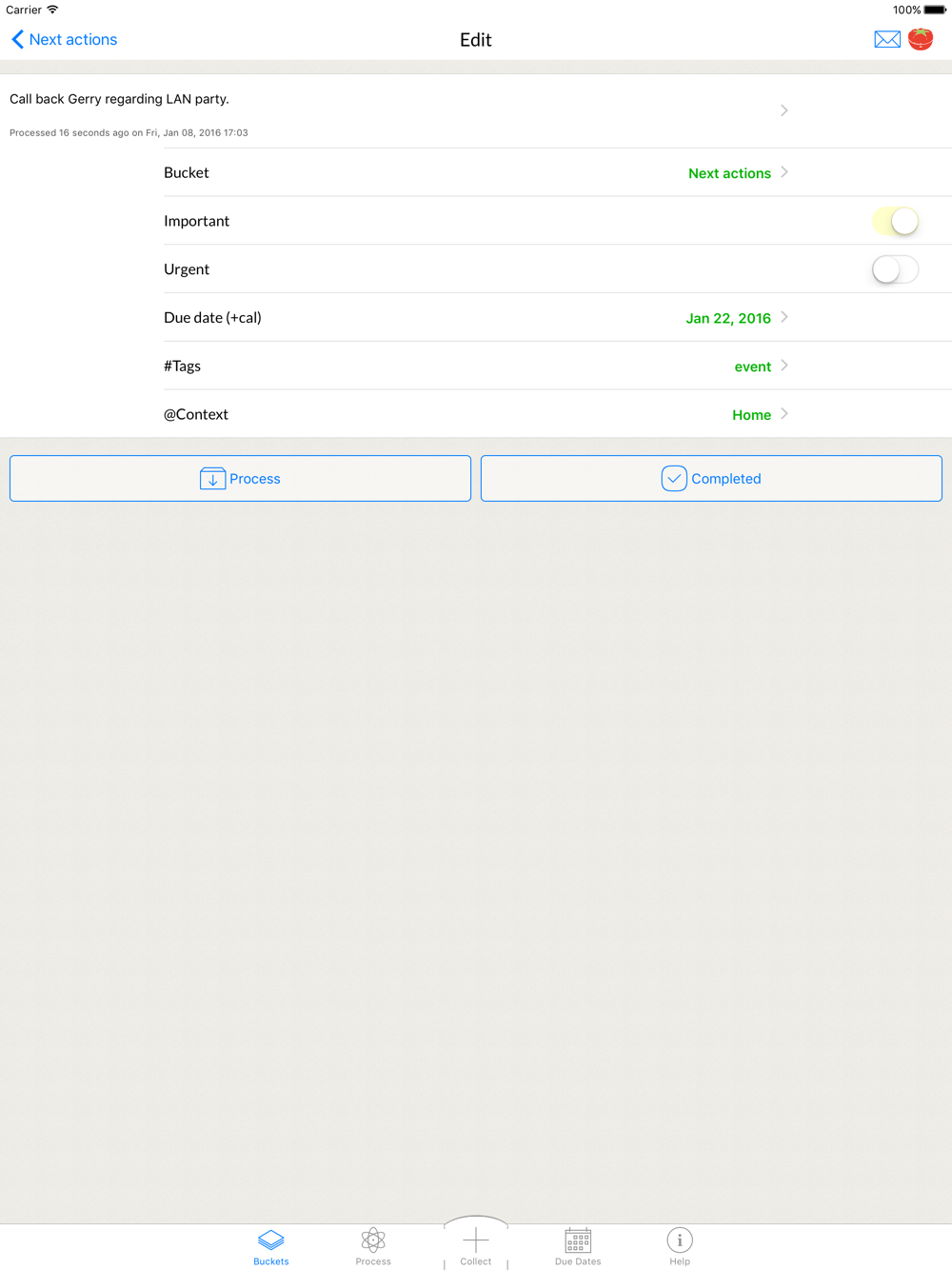952x1270 pixels.
Task: Edit the Call back Gerry task text
Action: coord(119,99)
